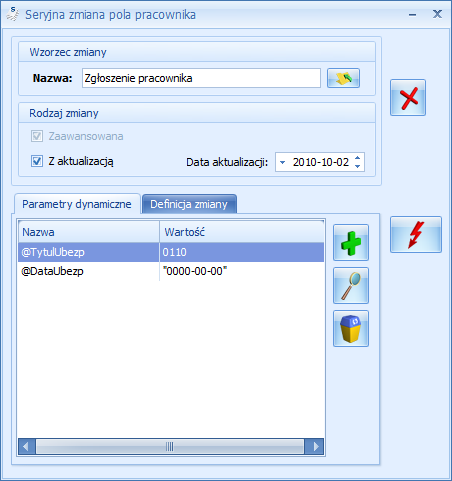Select the @DataUbezp row

pos(171,271)
